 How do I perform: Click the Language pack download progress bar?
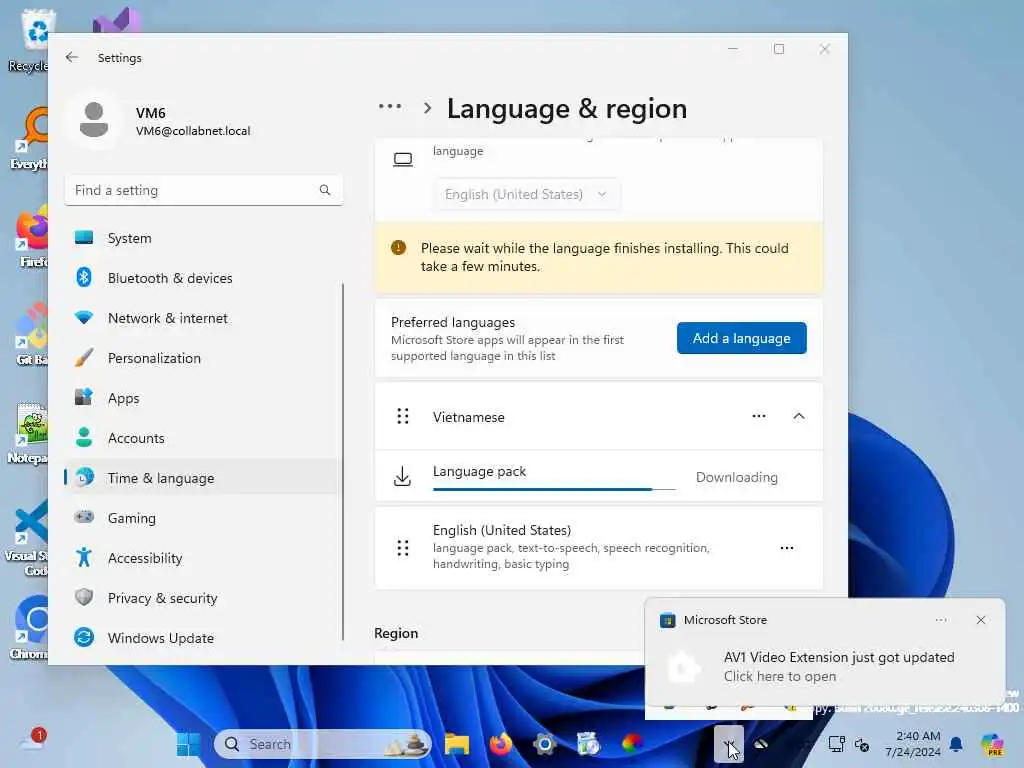pos(554,489)
